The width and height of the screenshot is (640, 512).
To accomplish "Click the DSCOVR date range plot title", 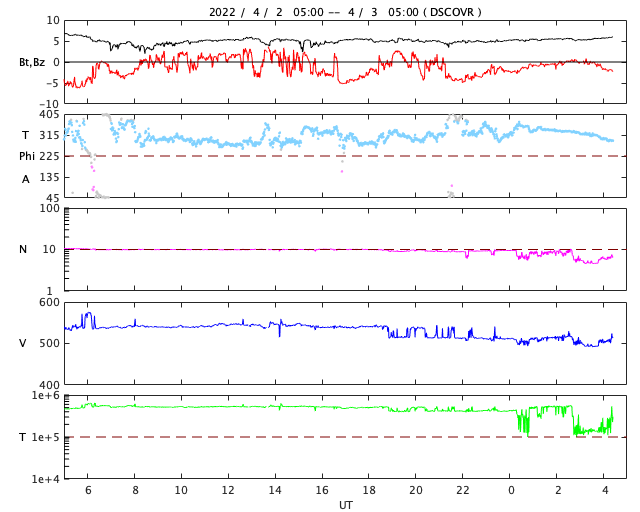I will [345, 12].
